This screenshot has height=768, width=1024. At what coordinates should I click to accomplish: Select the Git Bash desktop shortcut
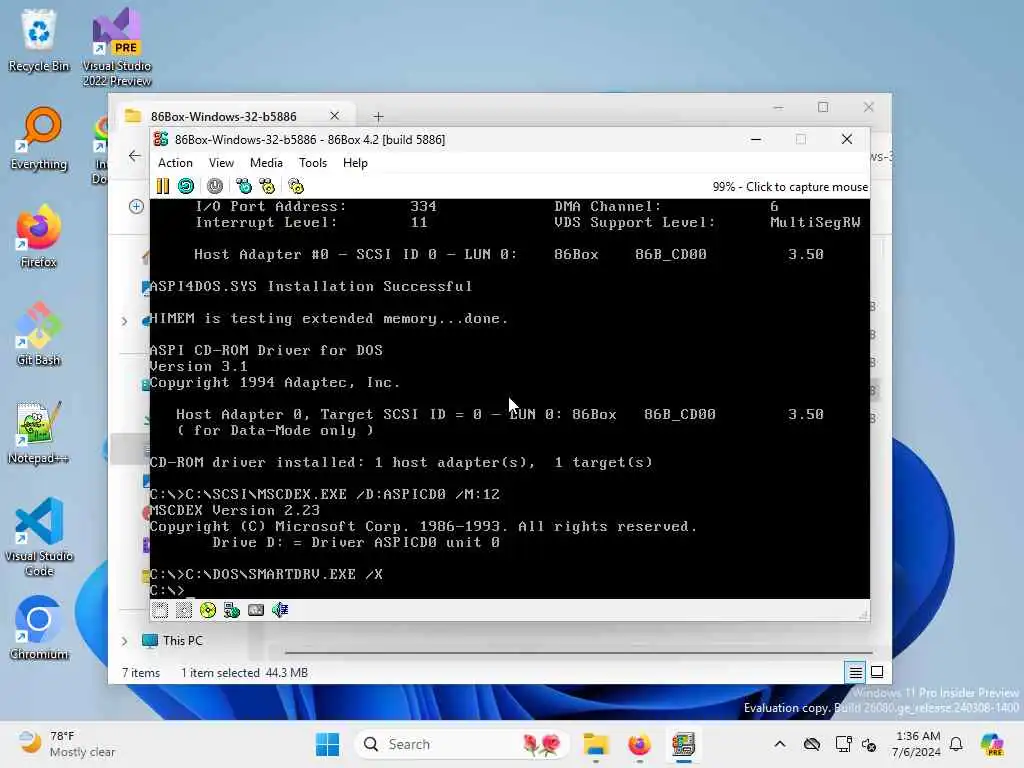(x=39, y=334)
